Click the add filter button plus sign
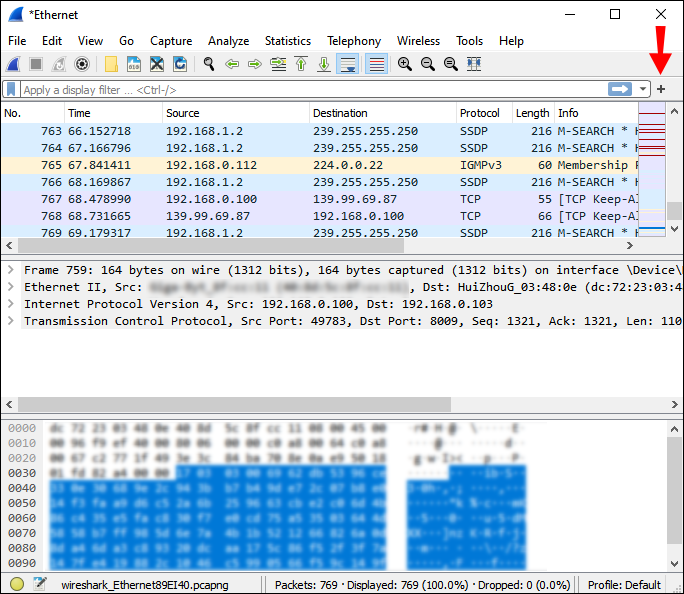The image size is (684, 594). (x=661, y=90)
